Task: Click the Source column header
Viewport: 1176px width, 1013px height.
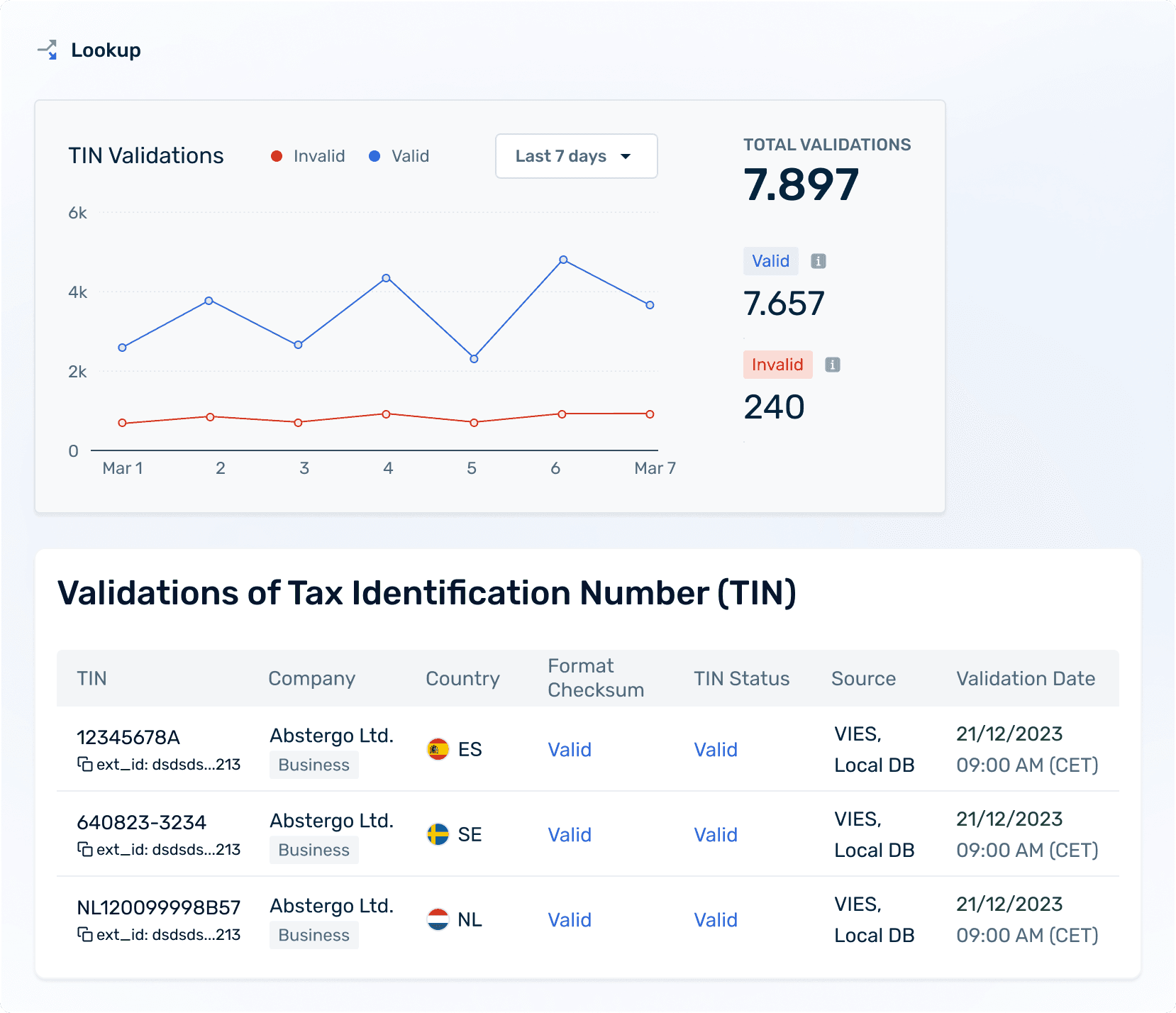Action: tap(863, 679)
